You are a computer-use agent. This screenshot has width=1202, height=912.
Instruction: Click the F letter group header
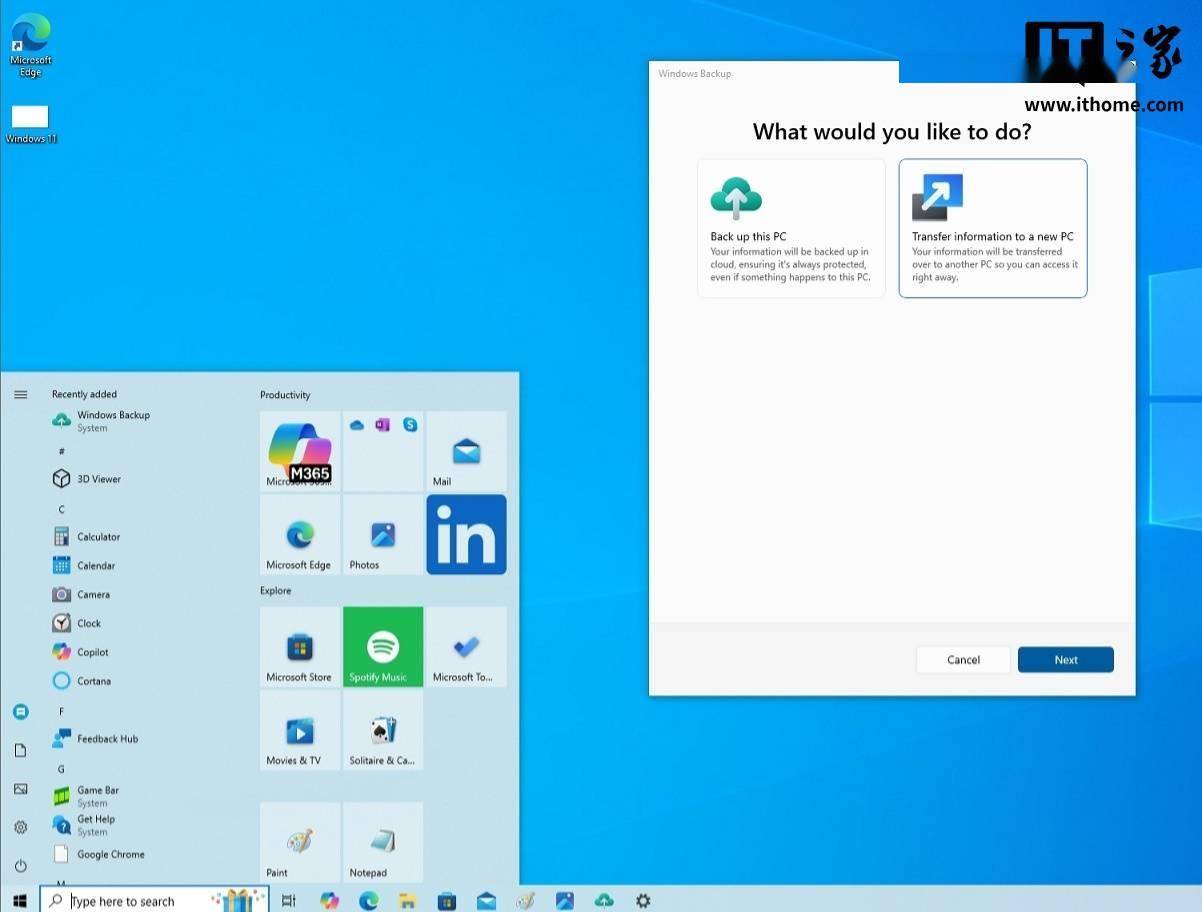(61, 711)
